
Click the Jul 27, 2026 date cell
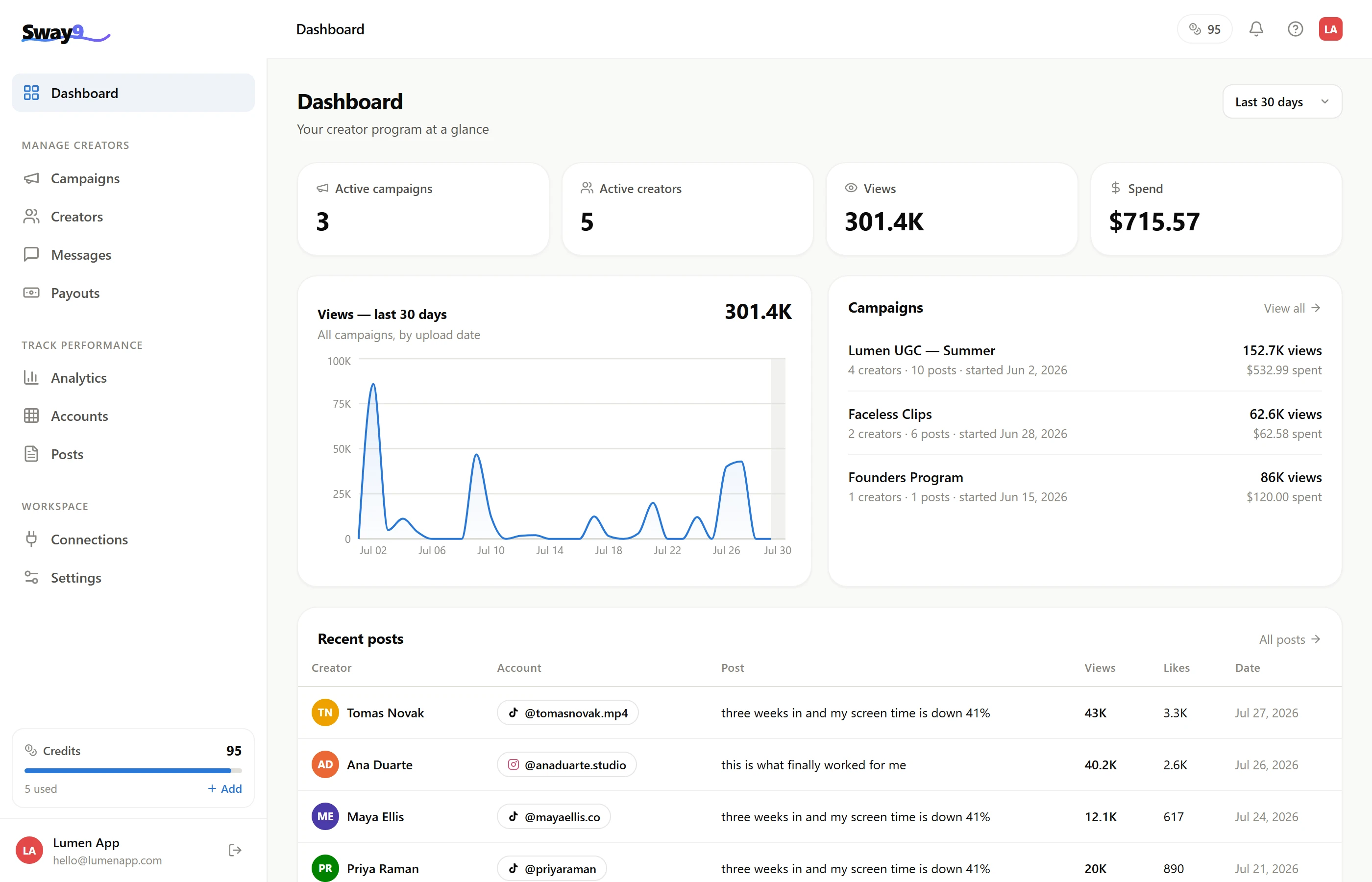click(1266, 712)
